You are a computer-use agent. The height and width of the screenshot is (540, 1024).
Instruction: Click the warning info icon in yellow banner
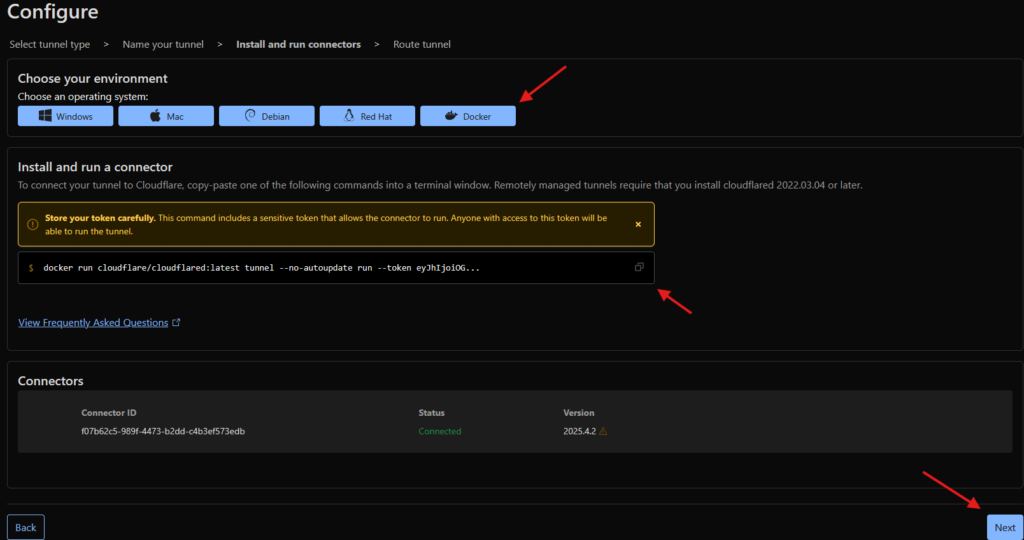33,224
